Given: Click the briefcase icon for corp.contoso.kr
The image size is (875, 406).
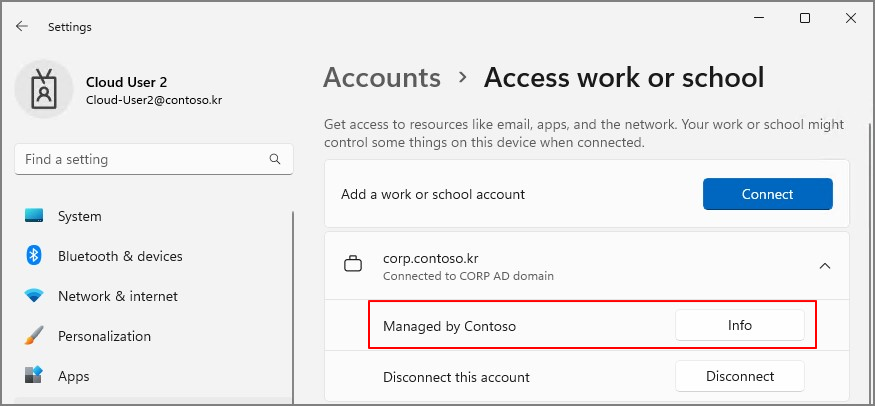Looking at the screenshot, I should [353, 264].
